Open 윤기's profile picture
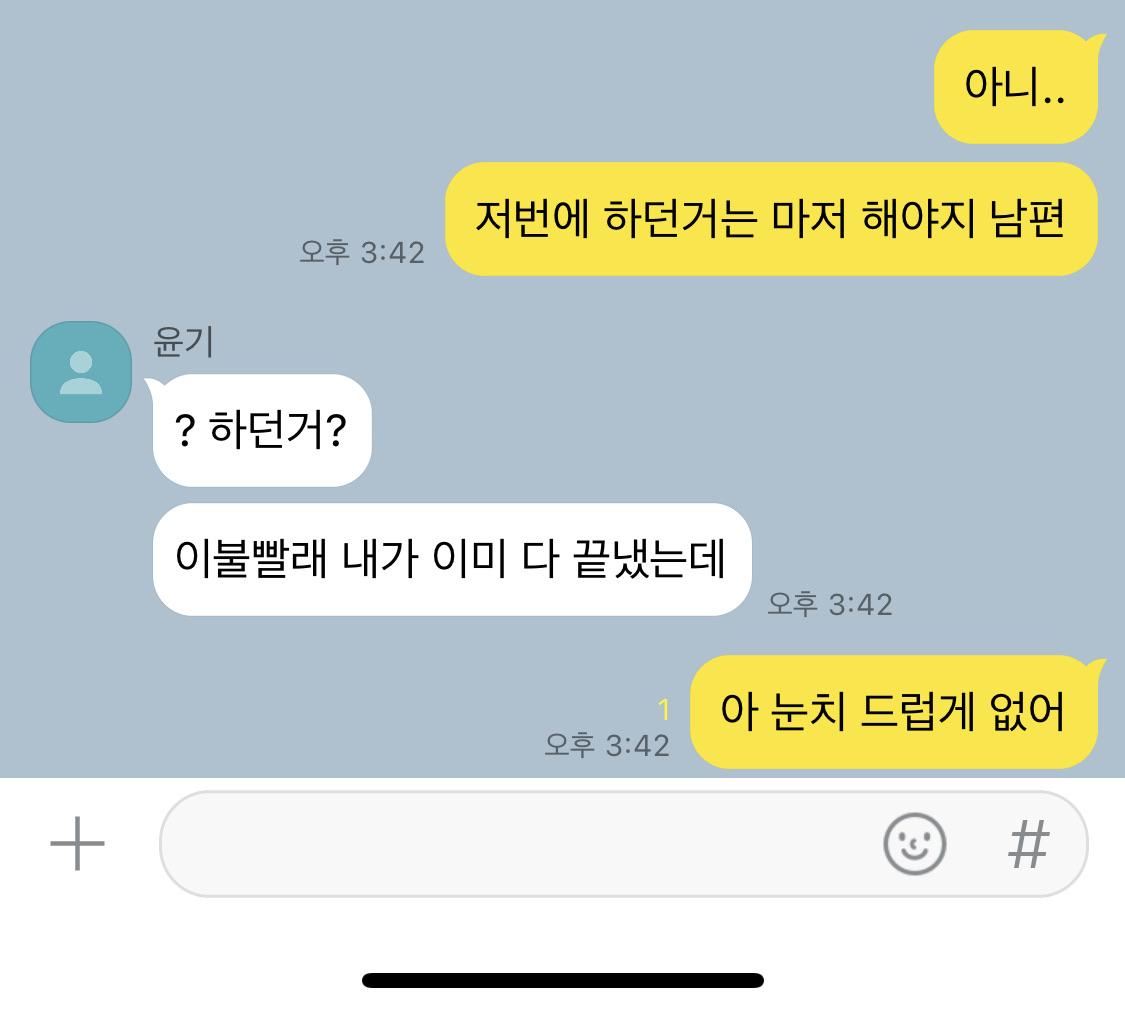Viewport: 1125px width, 1012px height. click(x=81, y=372)
